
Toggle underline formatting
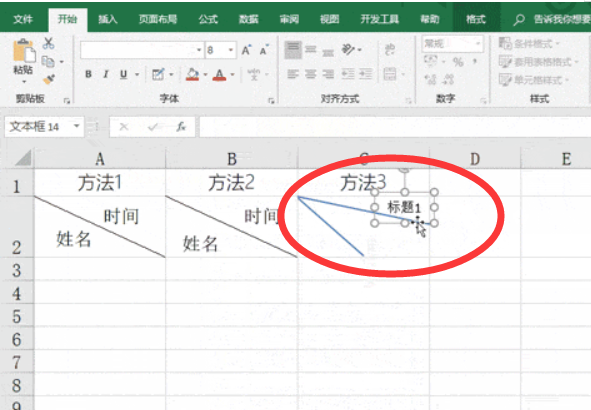pos(123,74)
